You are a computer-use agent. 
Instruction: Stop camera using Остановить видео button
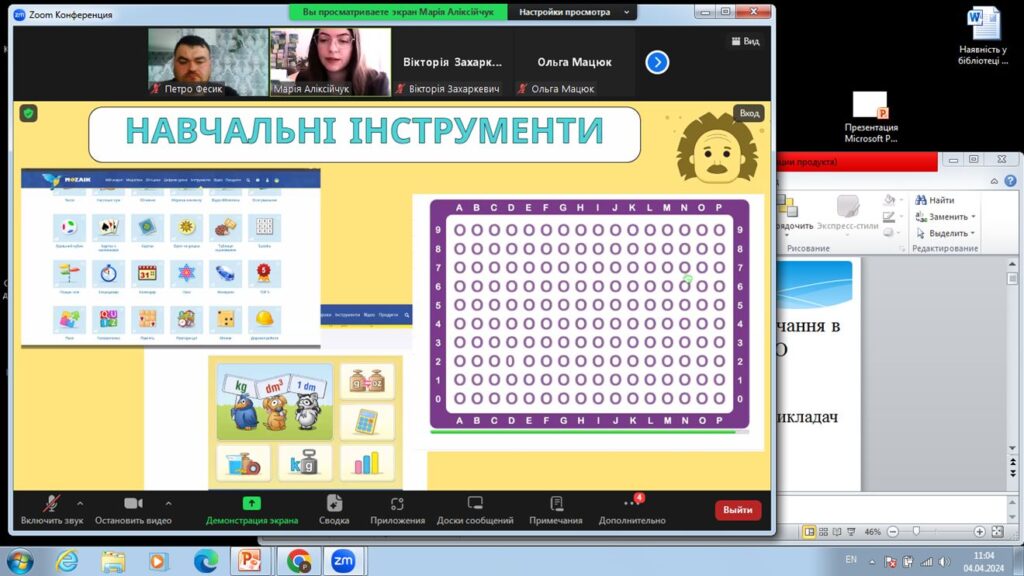tap(133, 504)
